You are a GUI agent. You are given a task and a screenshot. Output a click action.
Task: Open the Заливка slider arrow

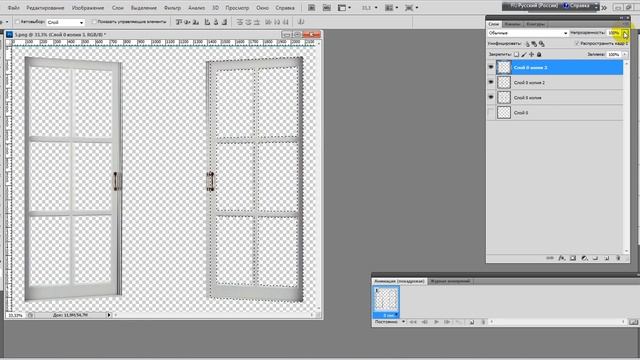click(x=625, y=54)
